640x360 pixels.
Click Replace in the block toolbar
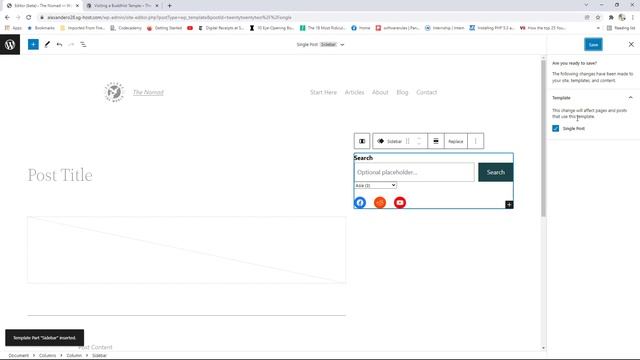pos(456,141)
